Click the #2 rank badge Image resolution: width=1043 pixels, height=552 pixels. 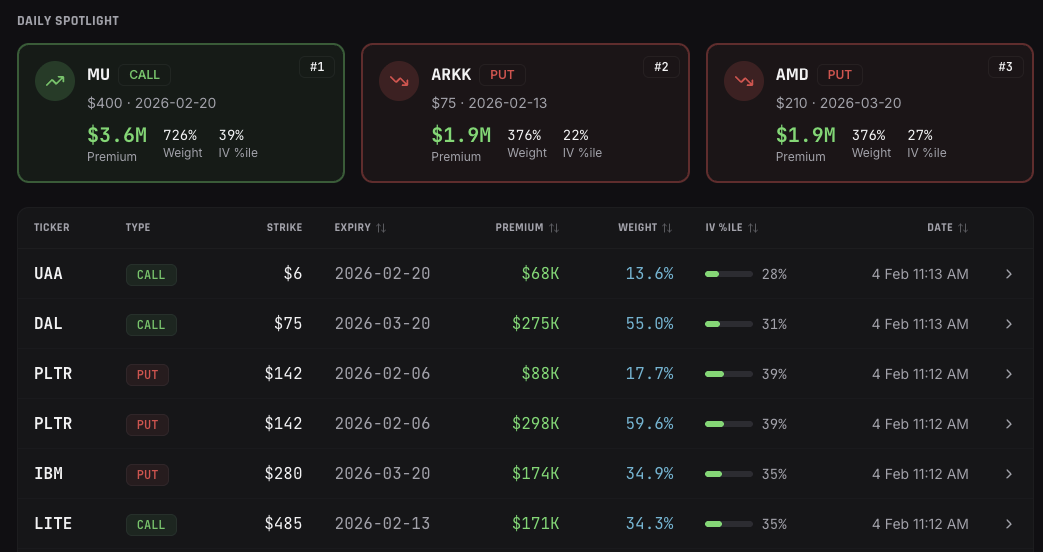(x=661, y=67)
